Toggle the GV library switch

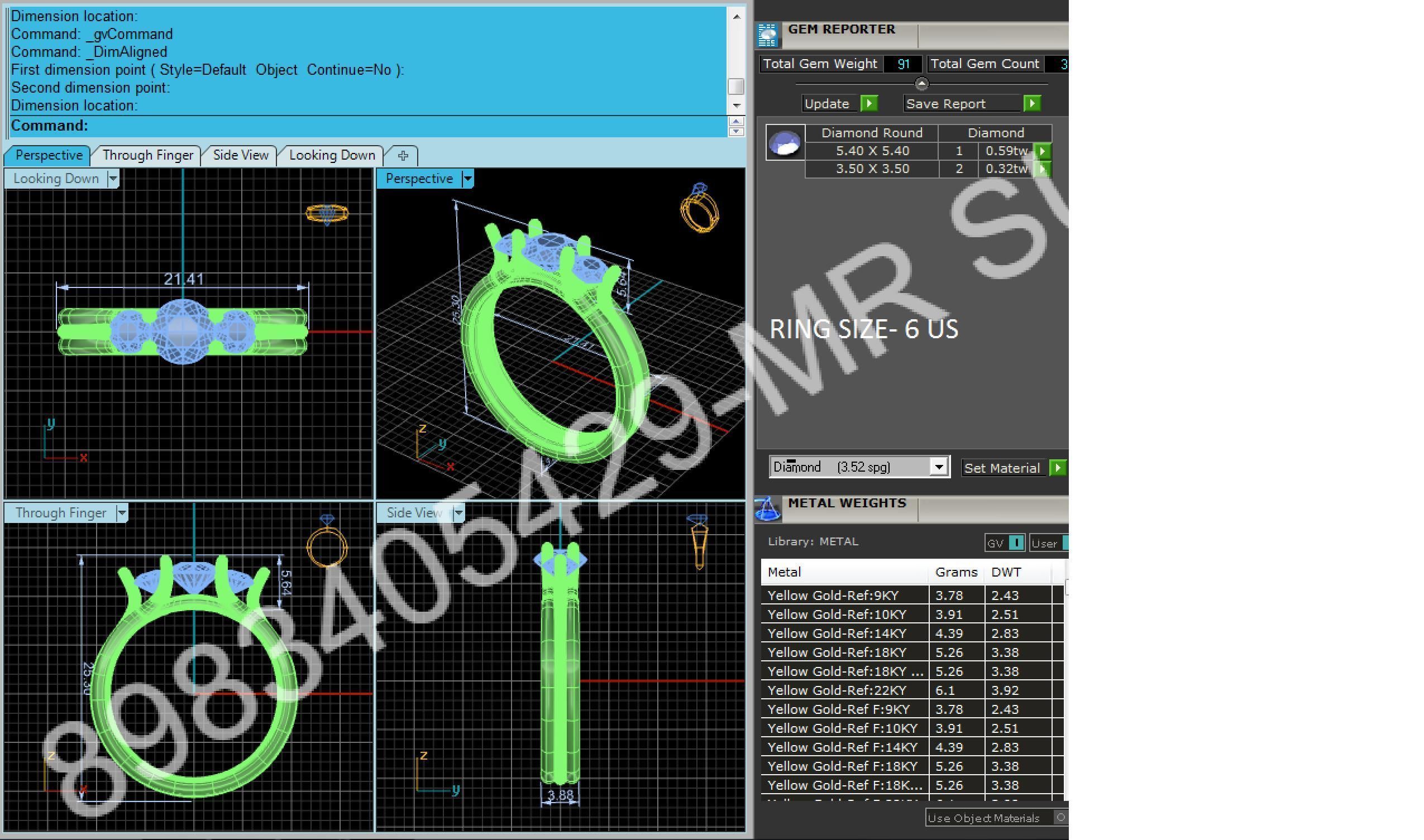coord(1016,544)
